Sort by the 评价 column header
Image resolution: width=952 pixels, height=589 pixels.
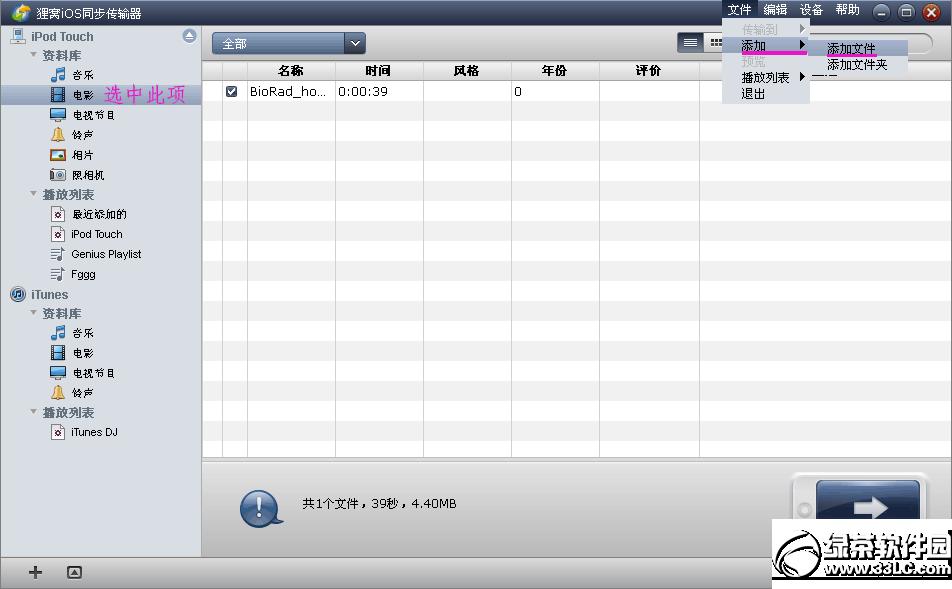648,70
